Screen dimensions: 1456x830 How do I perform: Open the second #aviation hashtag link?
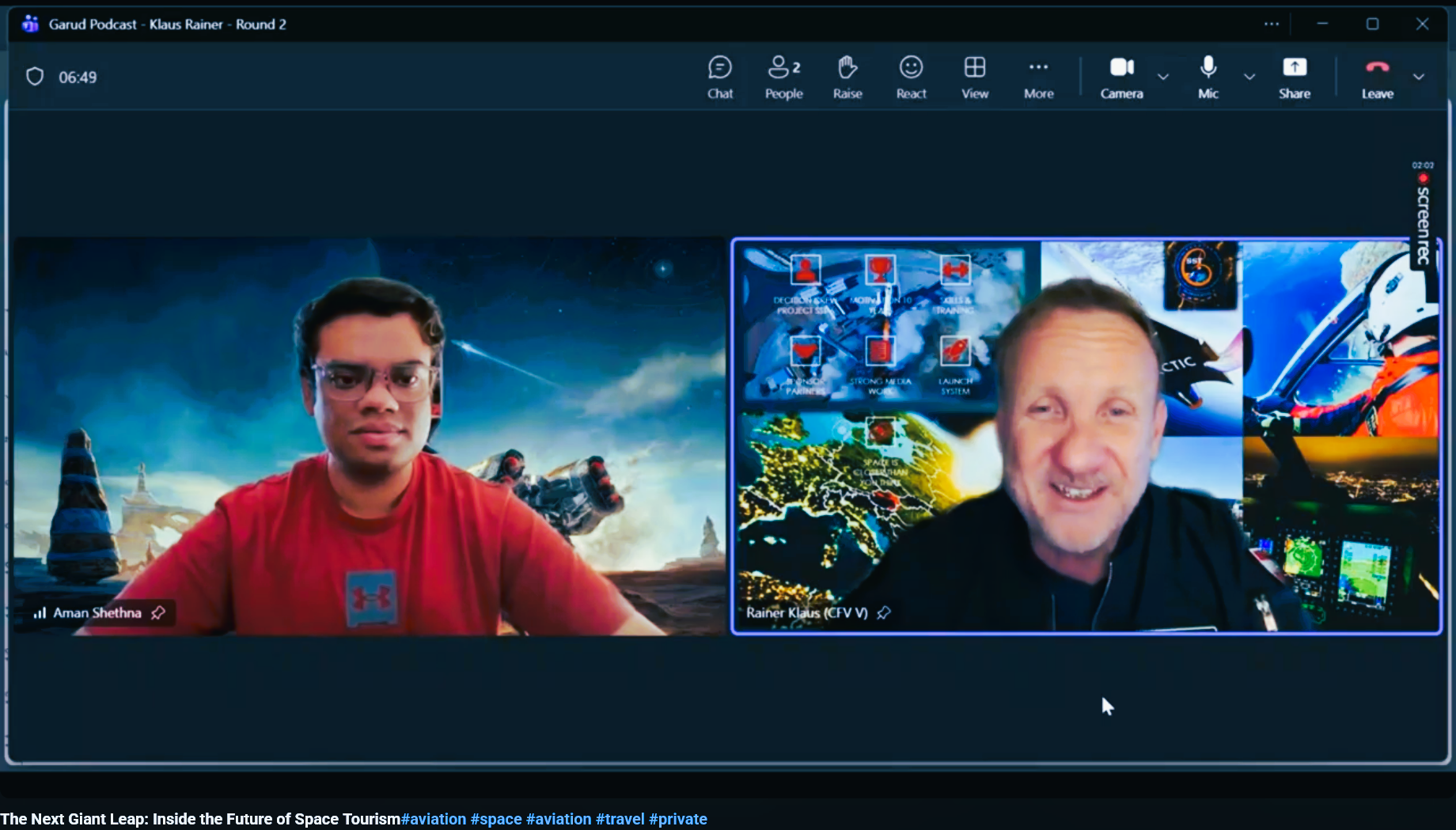559,819
